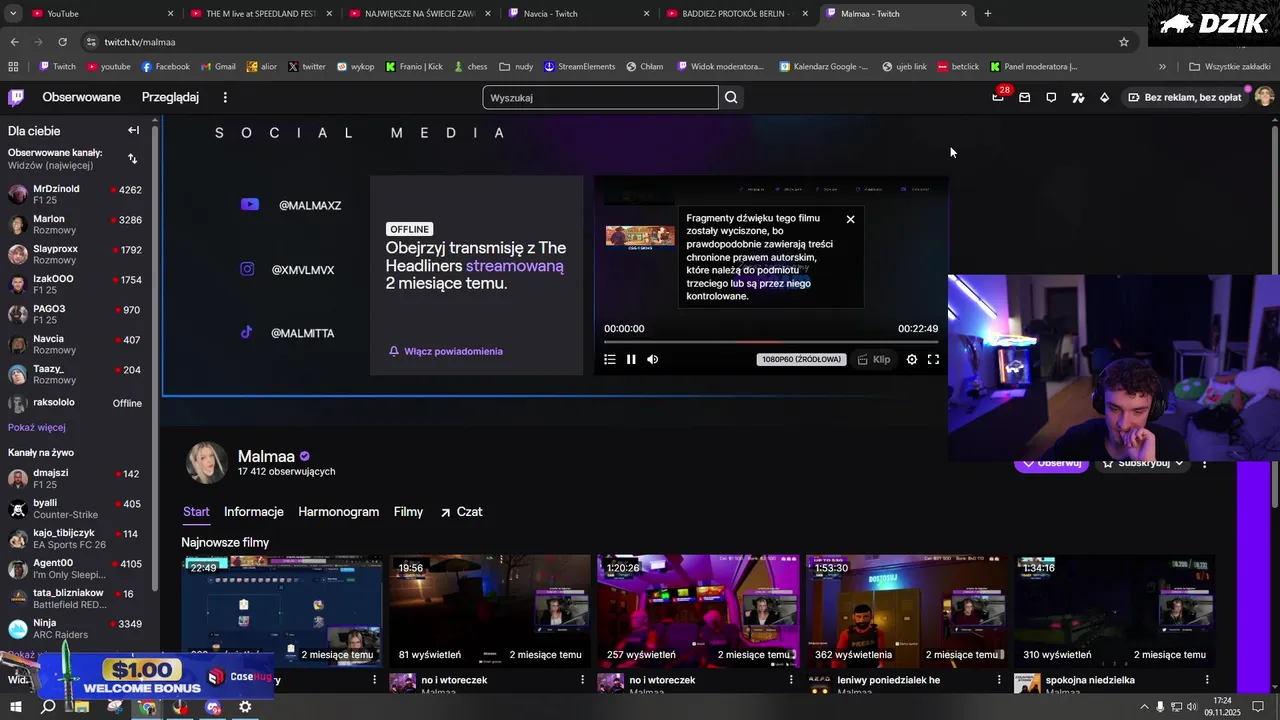
Task: Show hidden system tray icons
Action: click(x=1144, y=707)
